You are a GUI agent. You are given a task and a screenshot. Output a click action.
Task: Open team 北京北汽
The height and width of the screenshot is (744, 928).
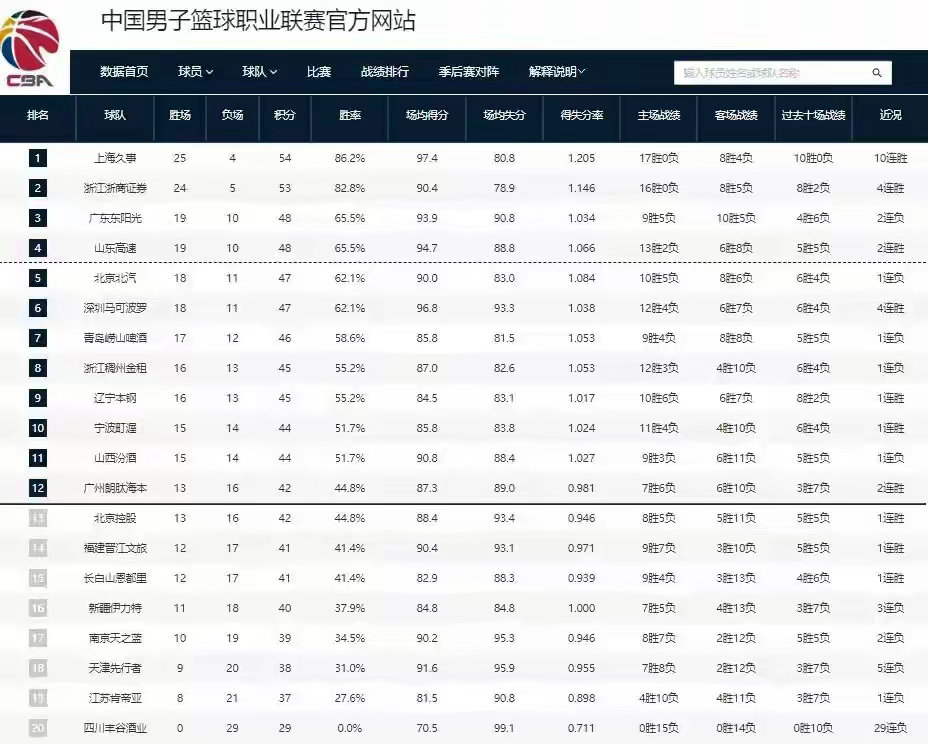click(x=115, y=278)
